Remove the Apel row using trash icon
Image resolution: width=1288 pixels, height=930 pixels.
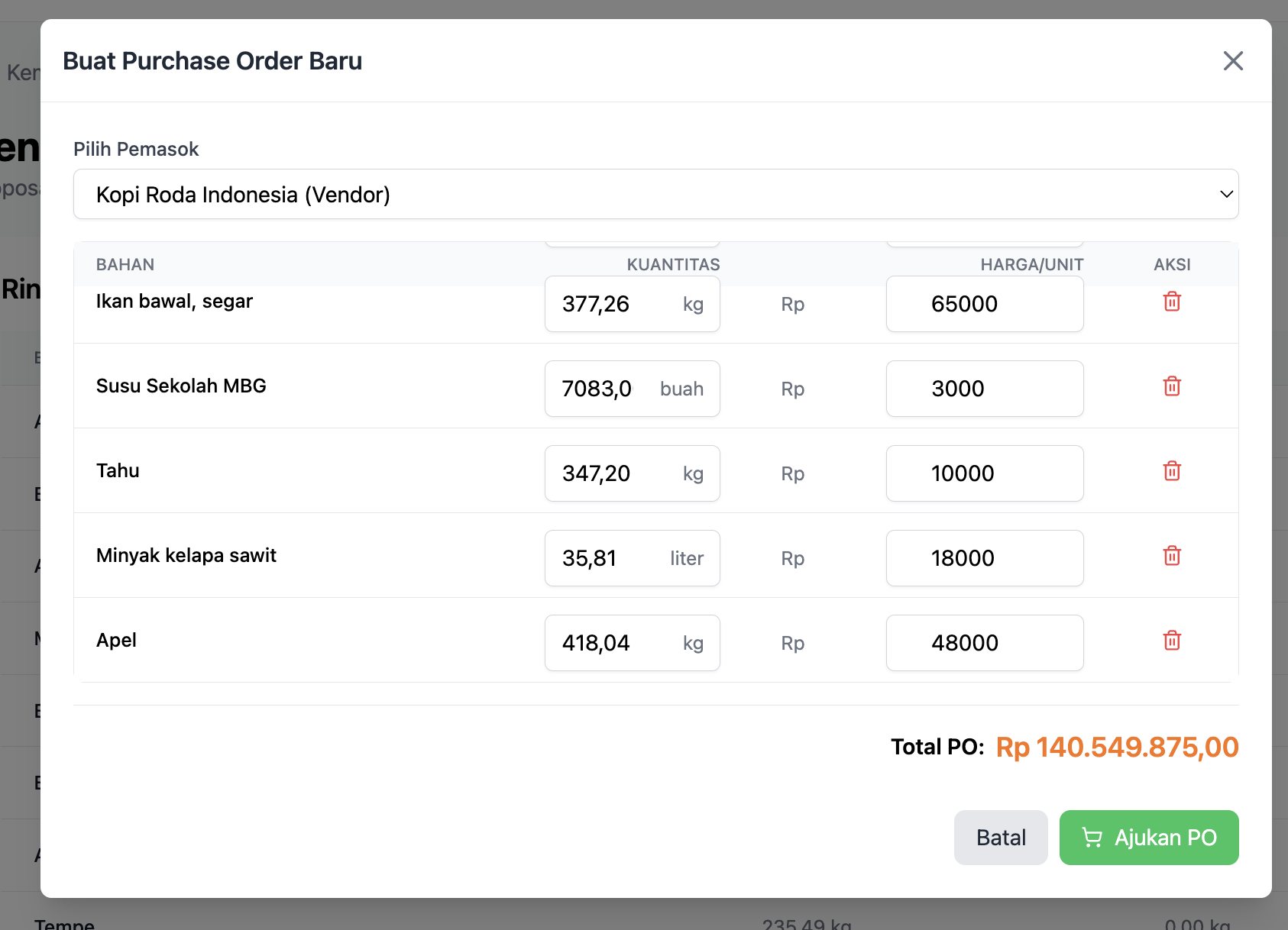tap(1172, 641)
